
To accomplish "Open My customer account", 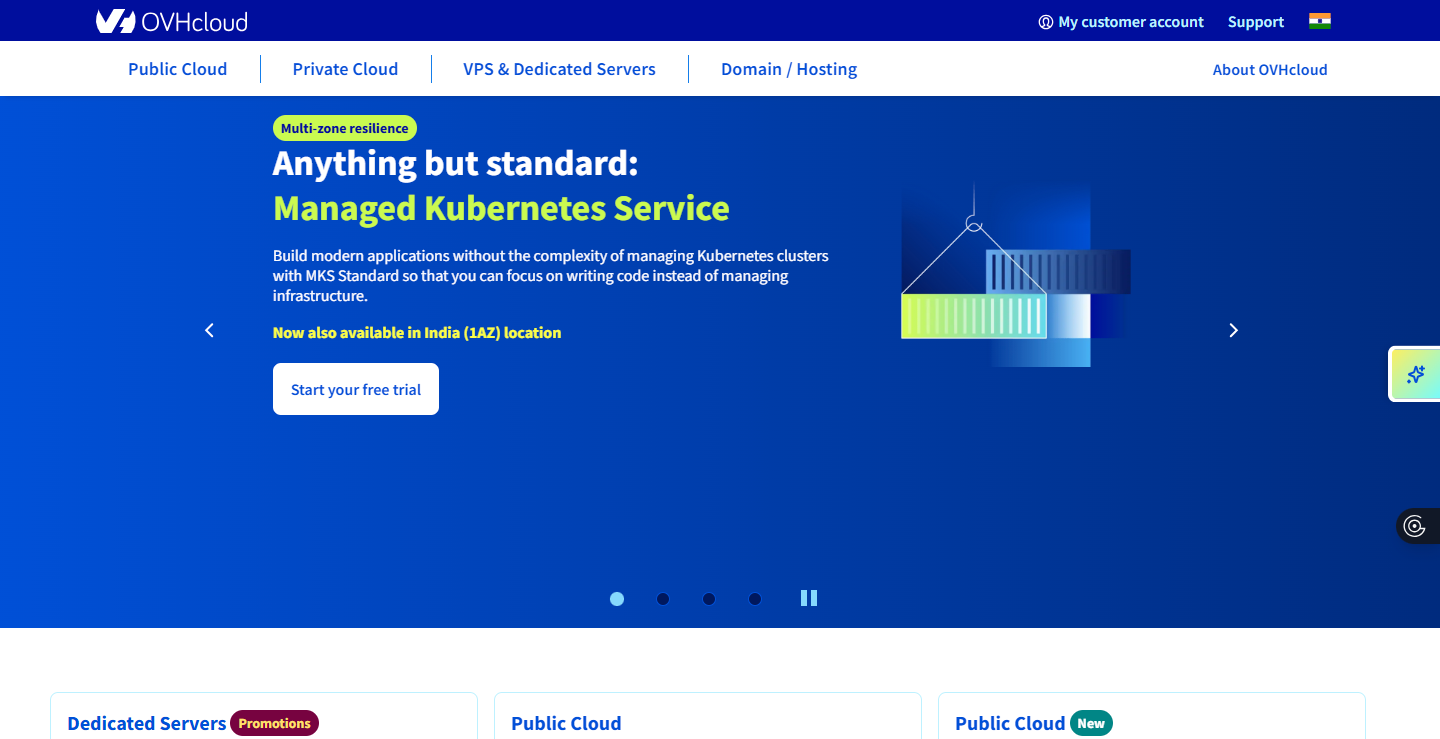I will pyautogui.click(x=1121, y=22).
